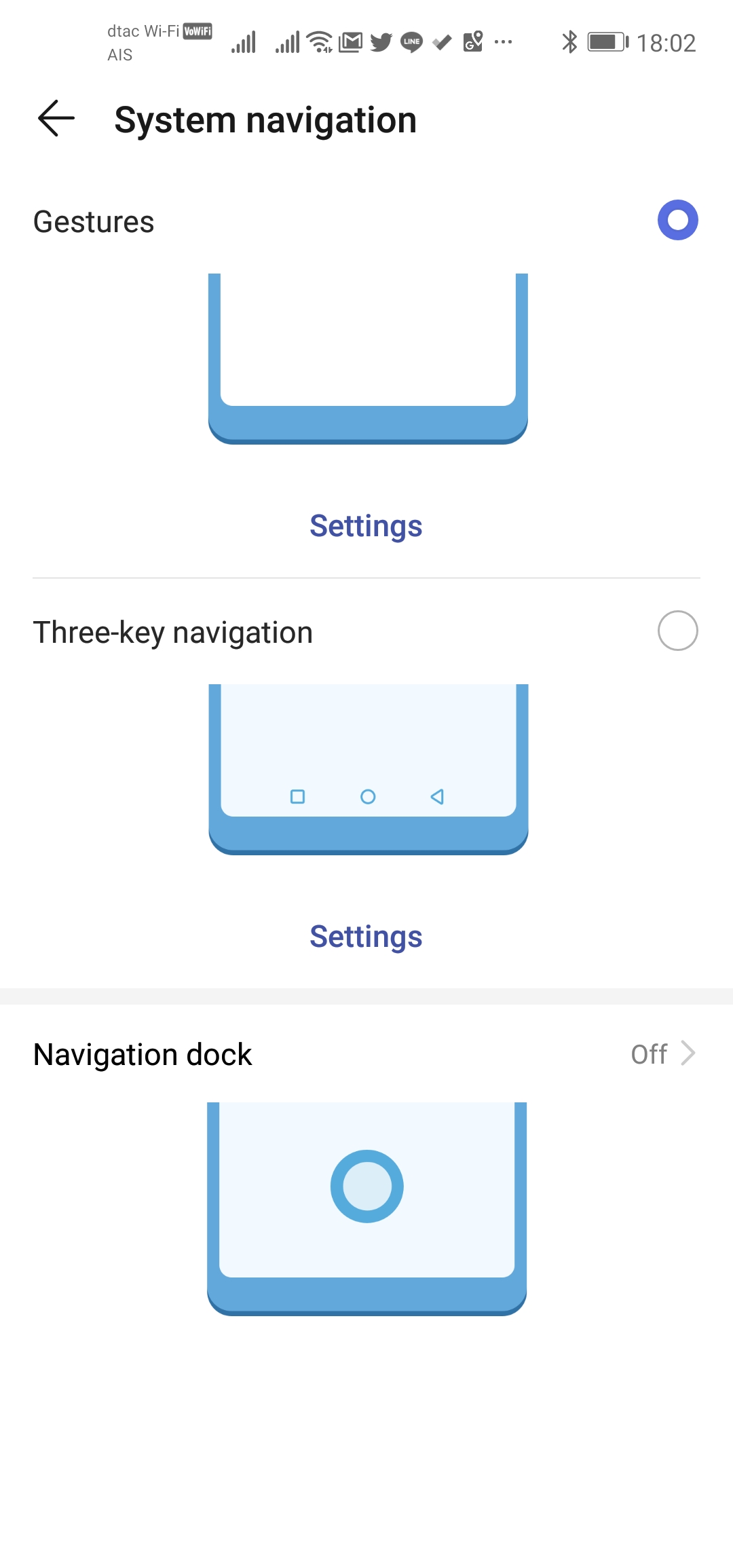This screenshot has width=733, height=1568.
Task: Tap the Gmail envelope notification icon
Action: pos(350,43)
